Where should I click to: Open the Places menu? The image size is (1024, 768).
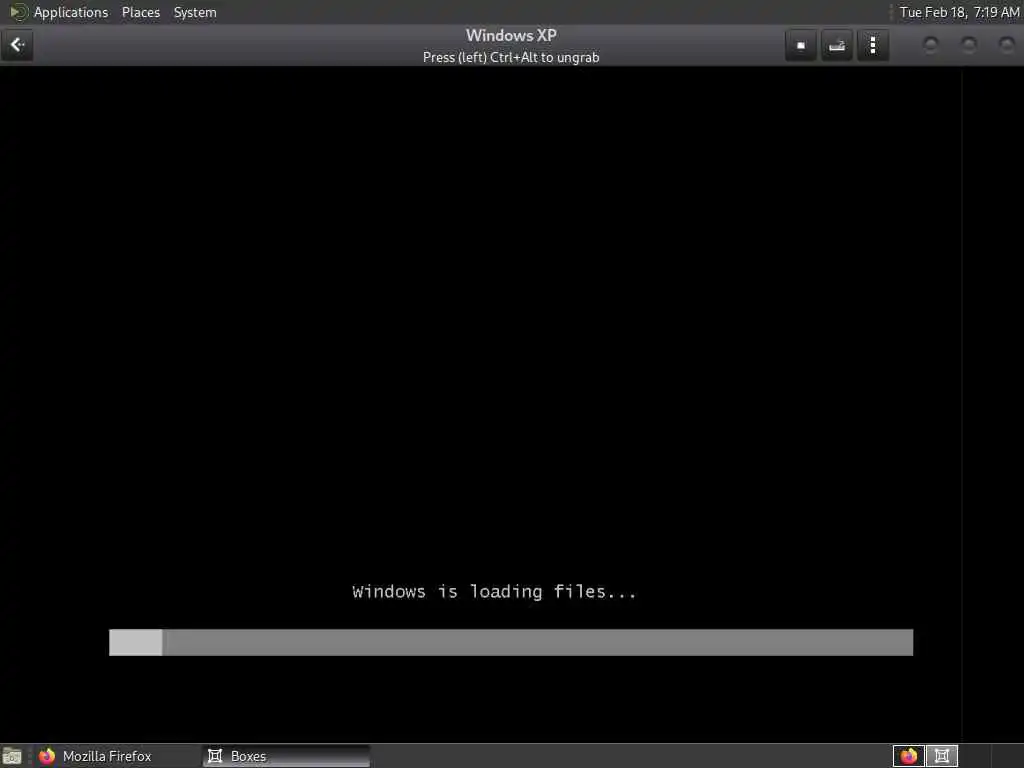pyautogui.click(x=140, y=12)
